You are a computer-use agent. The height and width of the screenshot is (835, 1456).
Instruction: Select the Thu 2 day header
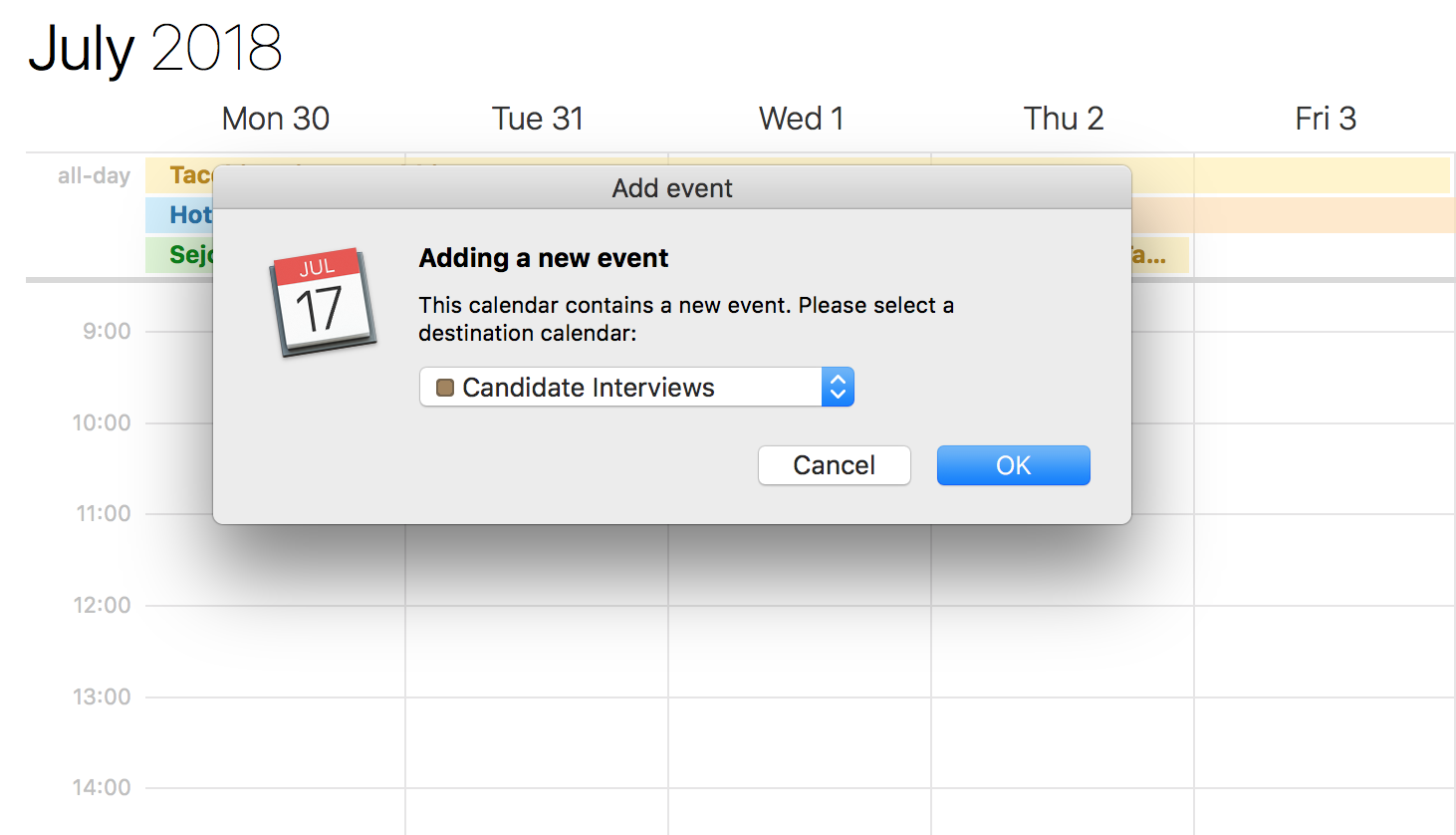coord(1064,119)
